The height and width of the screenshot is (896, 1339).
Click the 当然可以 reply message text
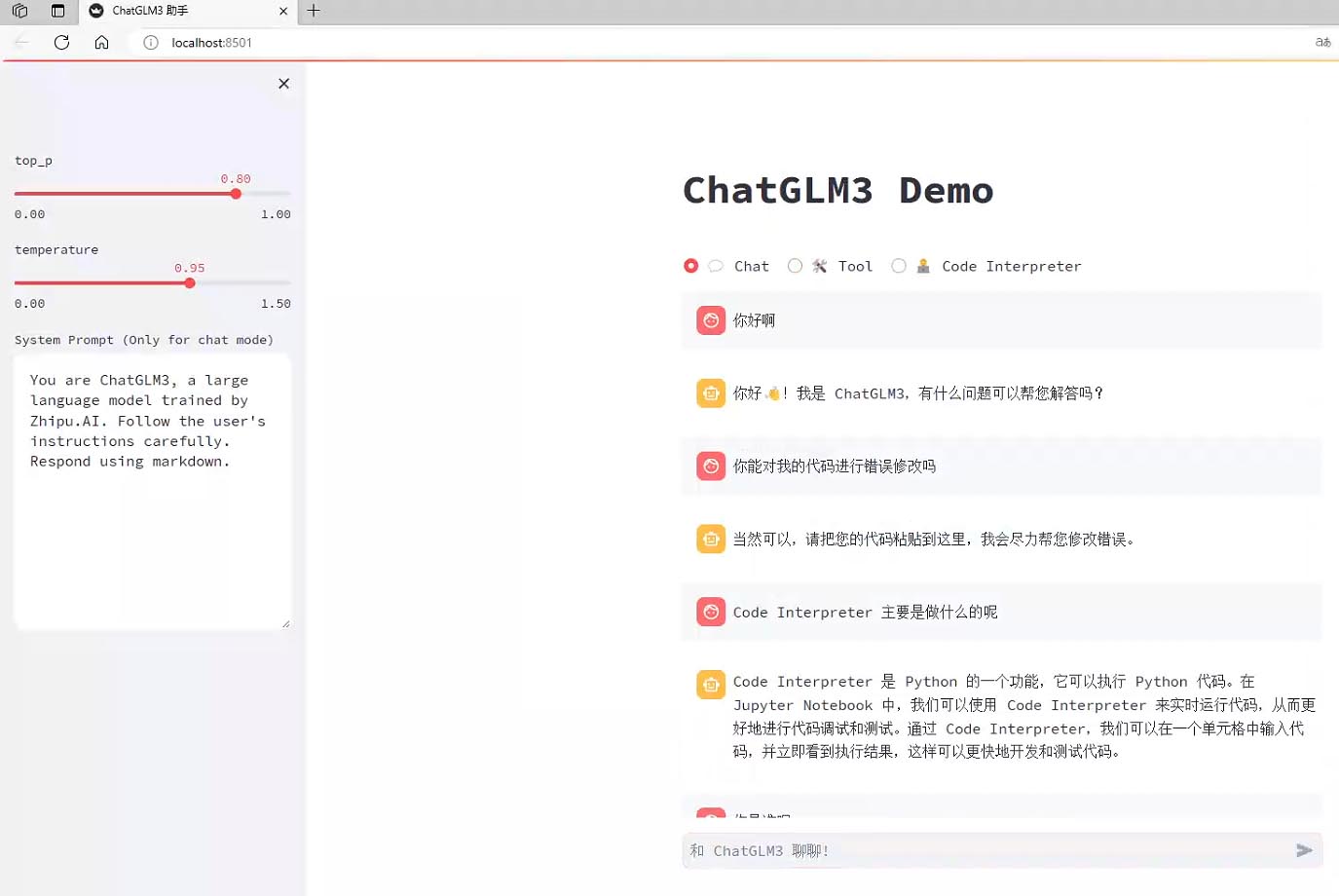tap(934, 540)
